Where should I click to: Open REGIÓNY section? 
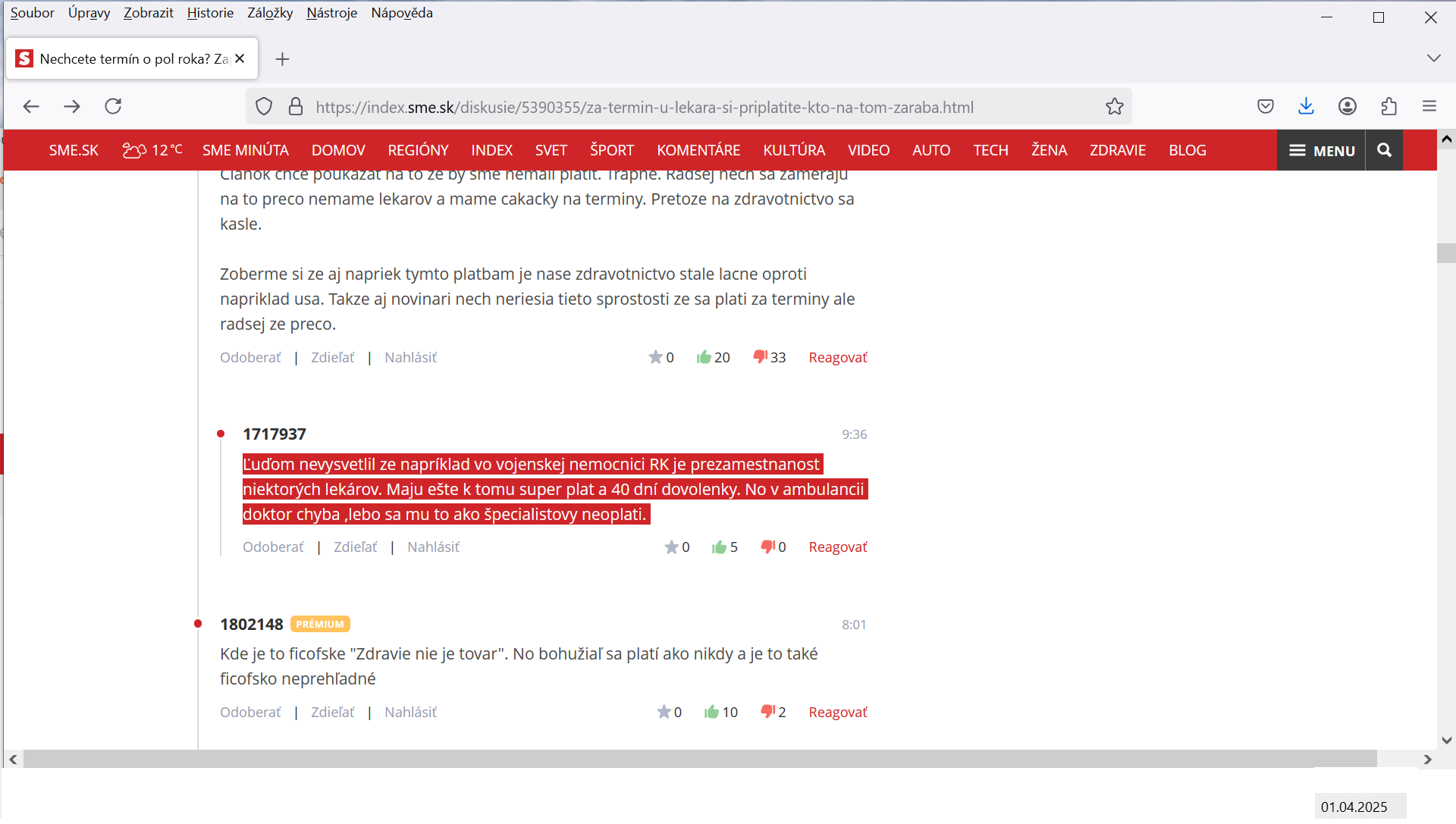click(418, 150)
